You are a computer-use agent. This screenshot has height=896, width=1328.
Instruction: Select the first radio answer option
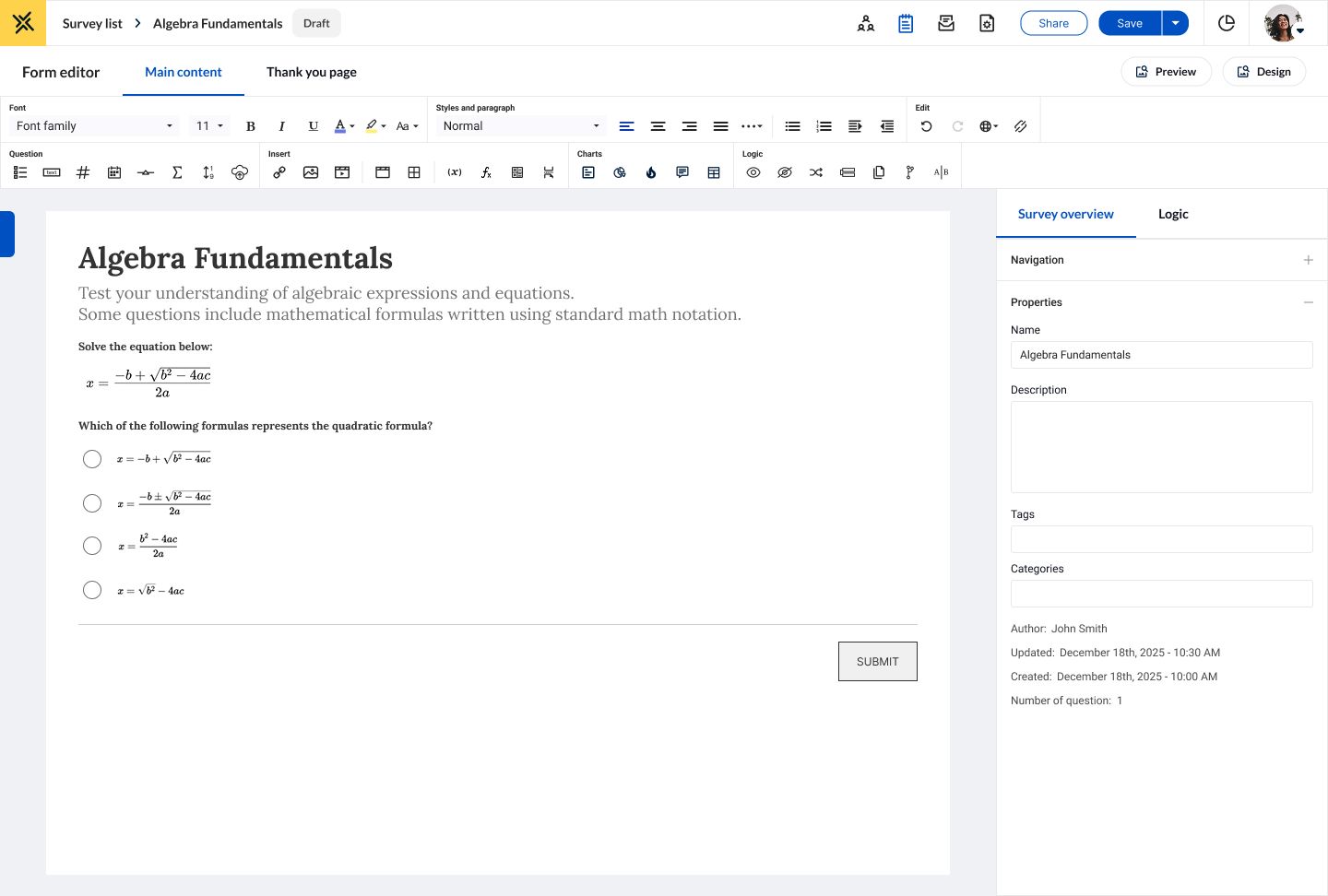(x=92, y=459)
